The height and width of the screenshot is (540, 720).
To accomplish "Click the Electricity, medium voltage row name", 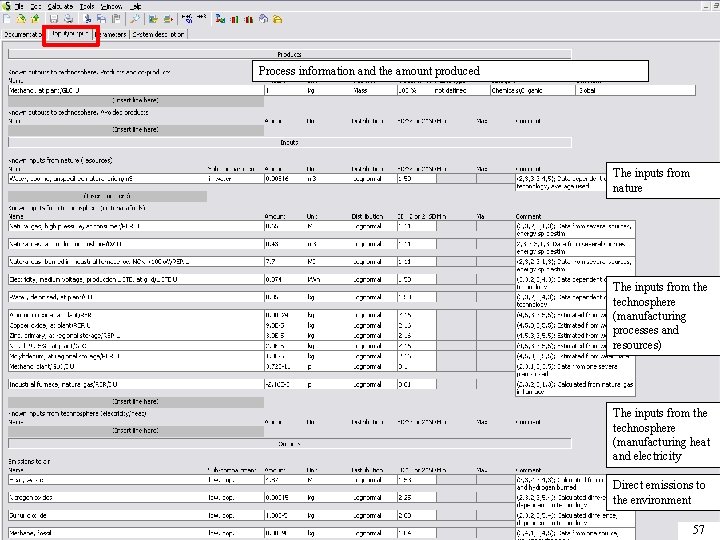I will coord(136,279).
